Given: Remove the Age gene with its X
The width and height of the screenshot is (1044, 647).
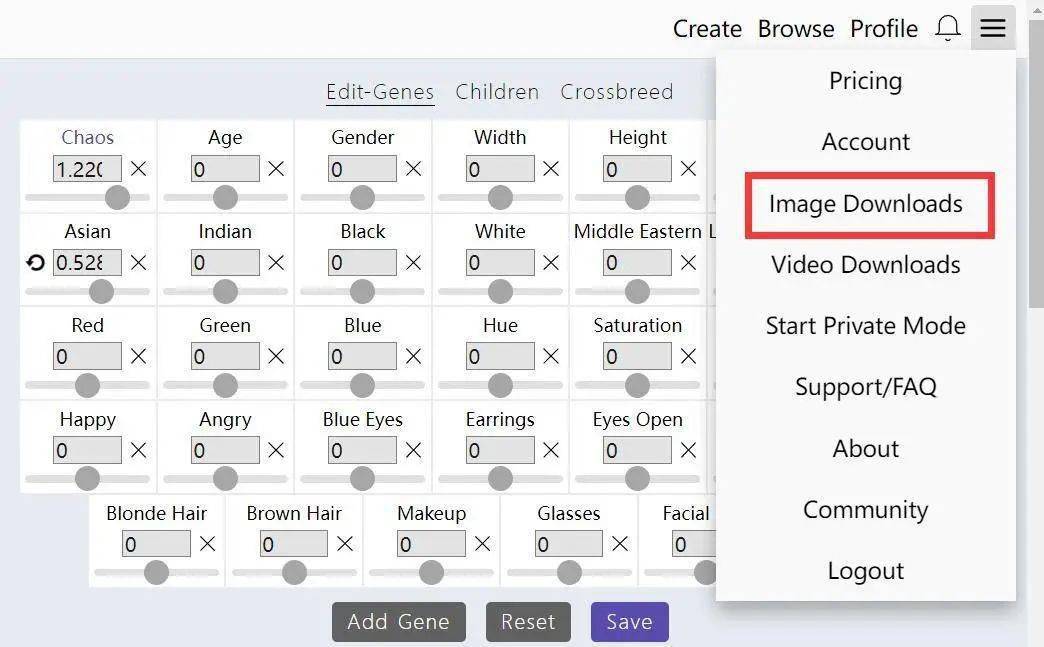Looking at the screenshot, I should click(276, 169).
